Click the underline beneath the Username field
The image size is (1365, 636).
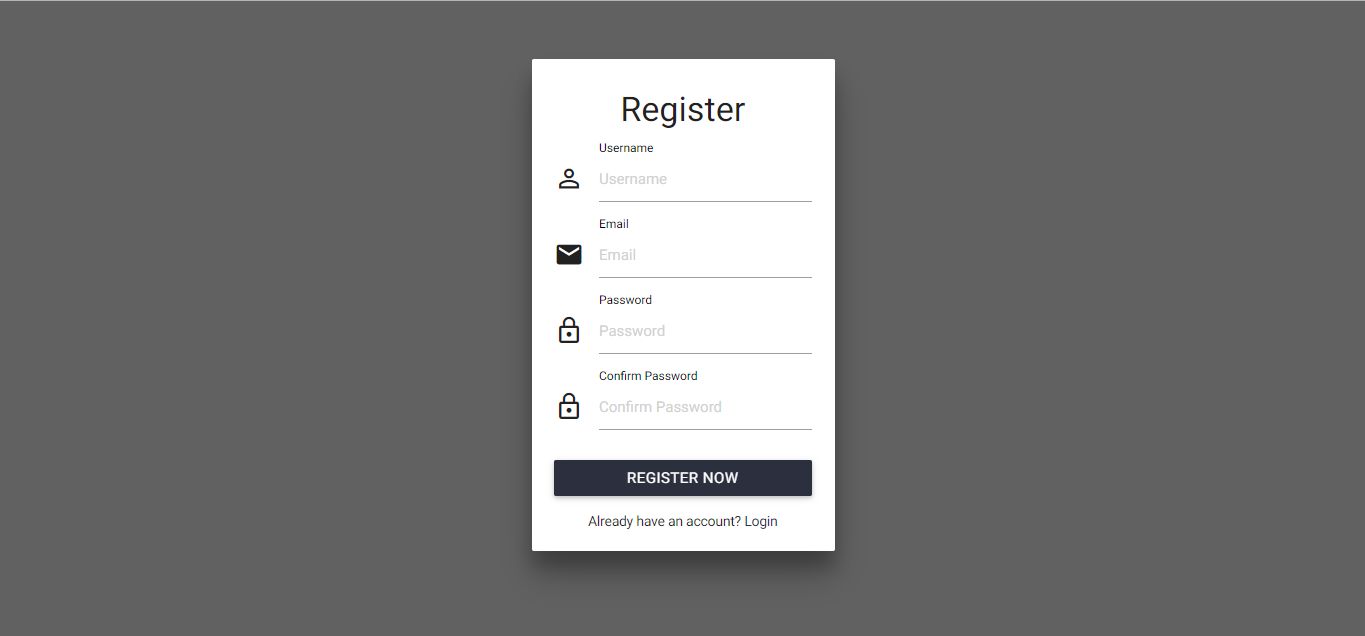(705, 201)
